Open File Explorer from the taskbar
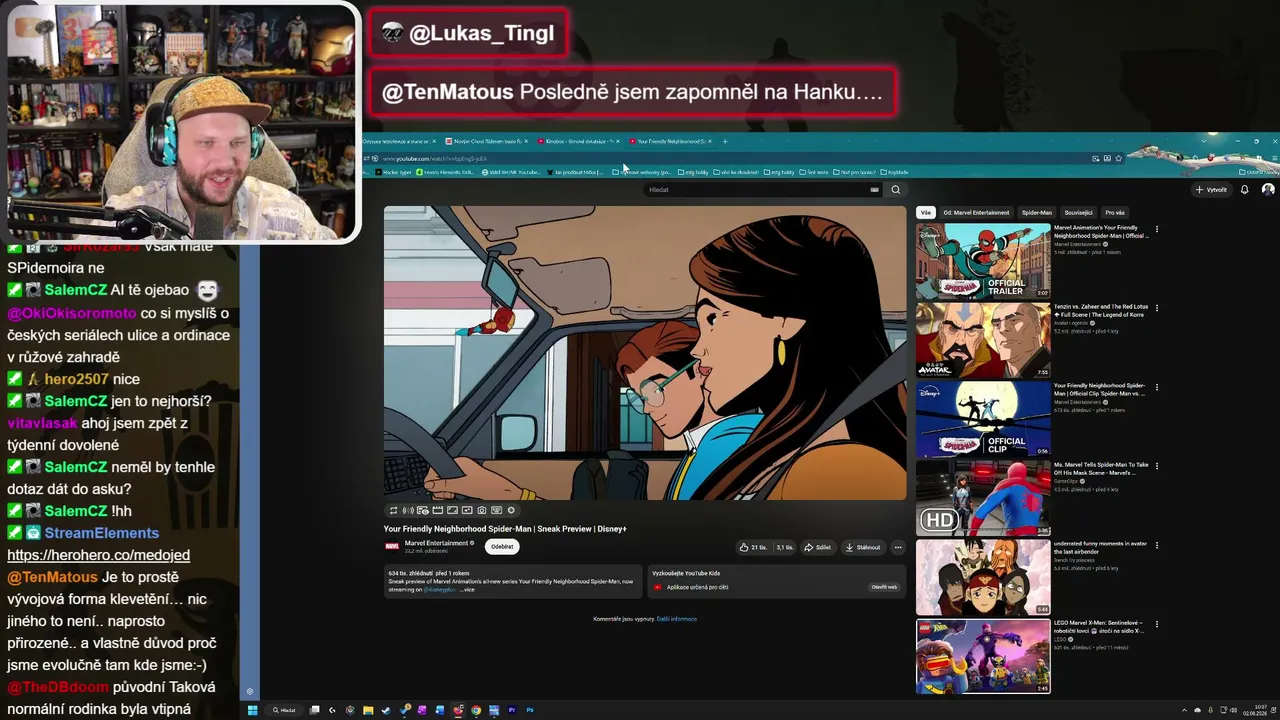Screen dimensions: 1280x720 [x=368, y=710]
